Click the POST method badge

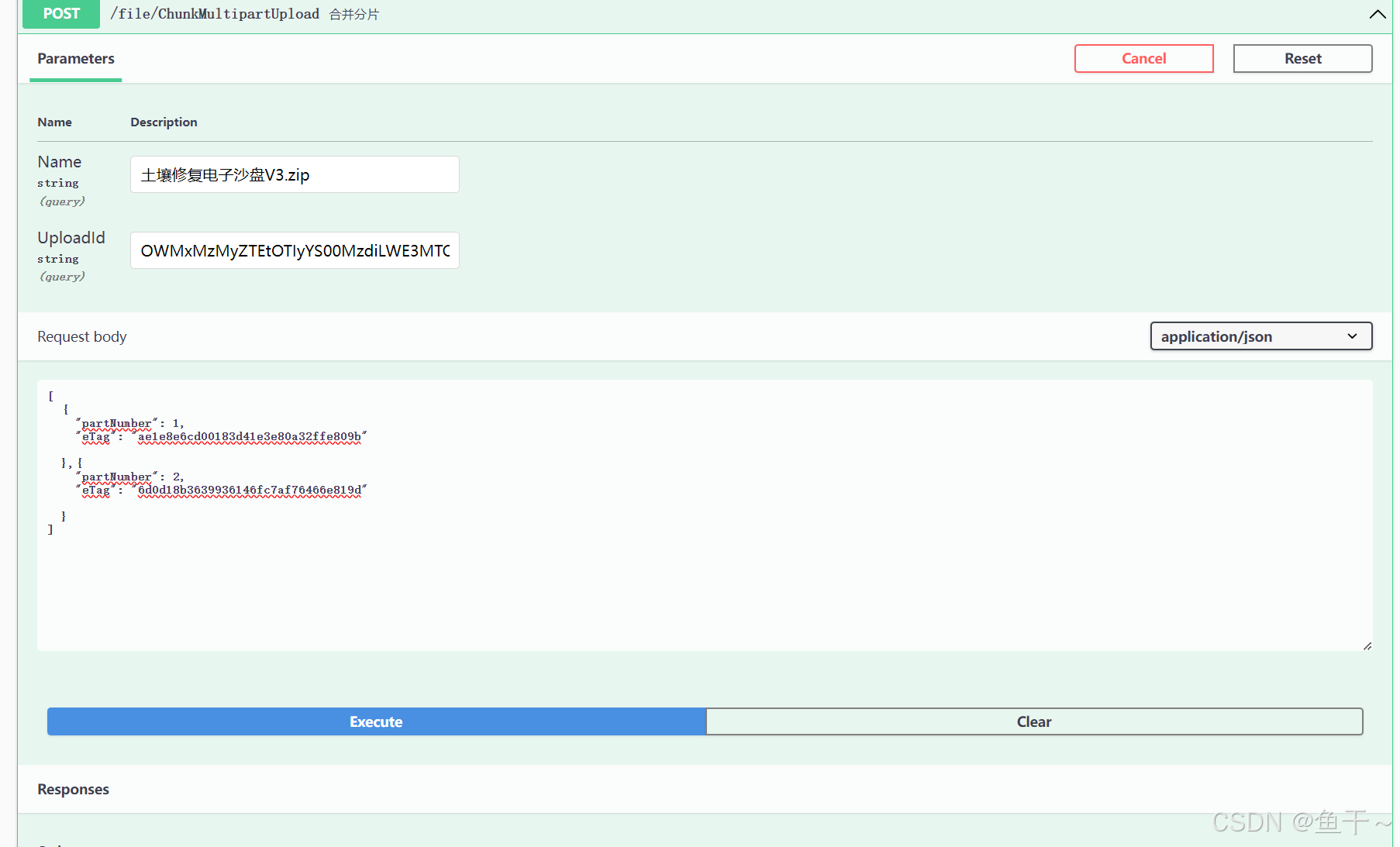pos(61,14)
